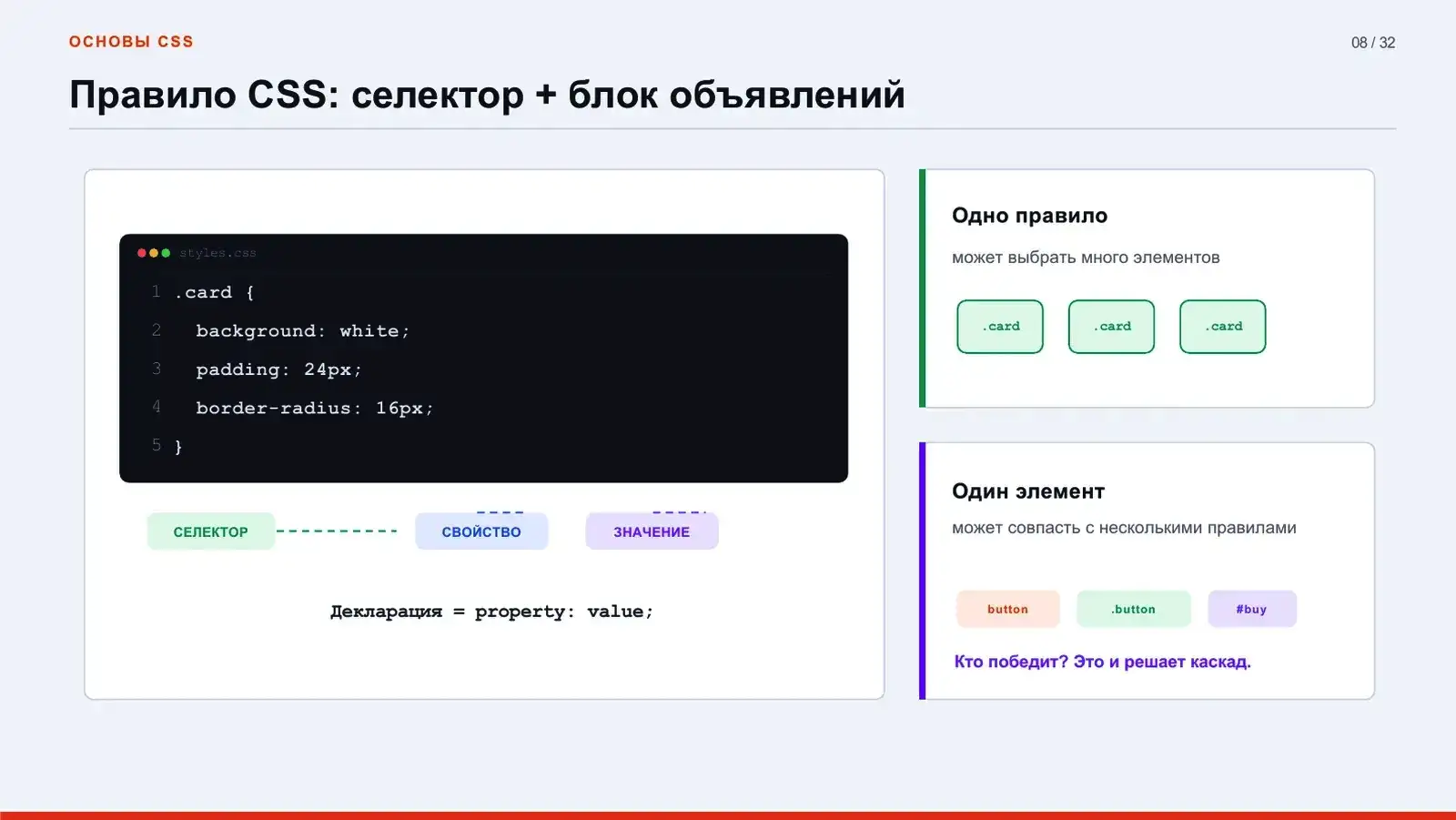Click the 'Один элемент' heading
Screen dimensions: 1456x820
point(1028,491)
